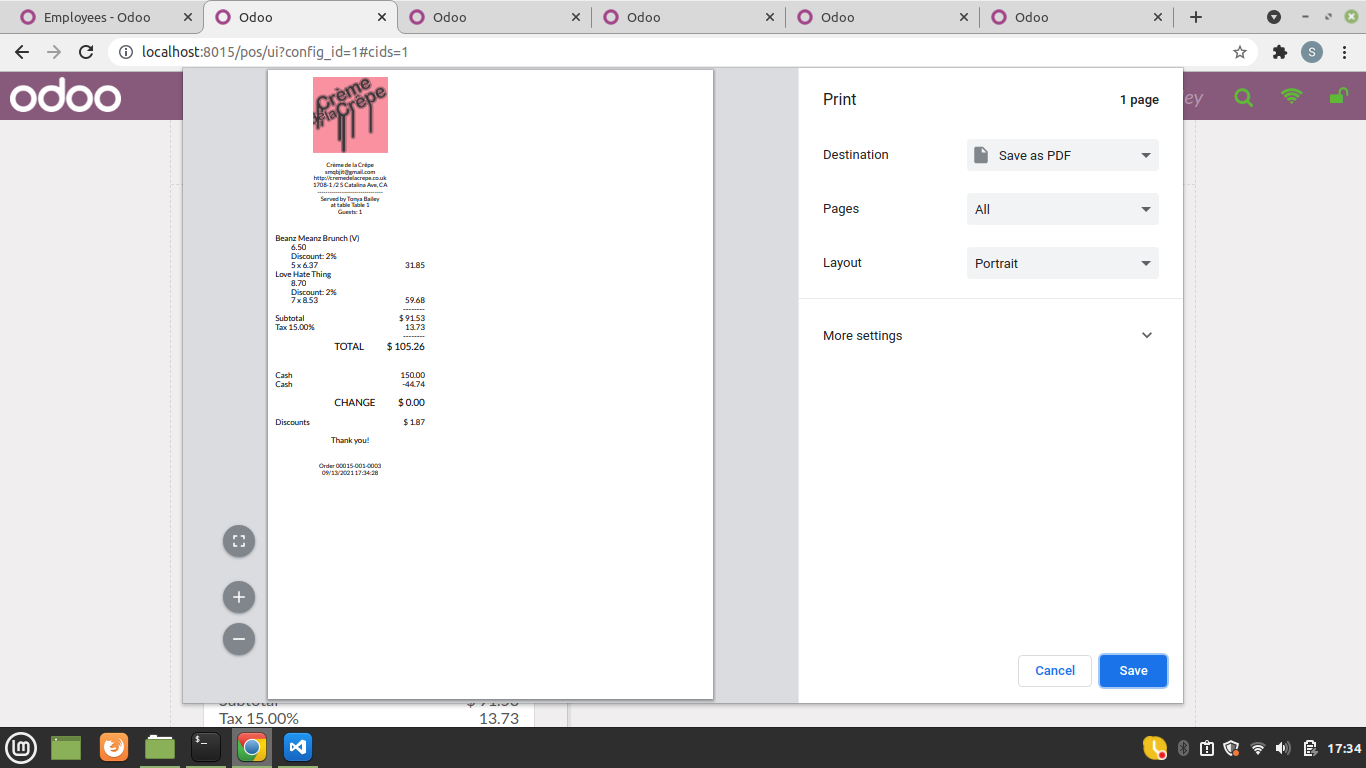The height and width of the screenshot is (768, 1366).
Task: Zoom out on the receipt preview
Action: point(238,638)
